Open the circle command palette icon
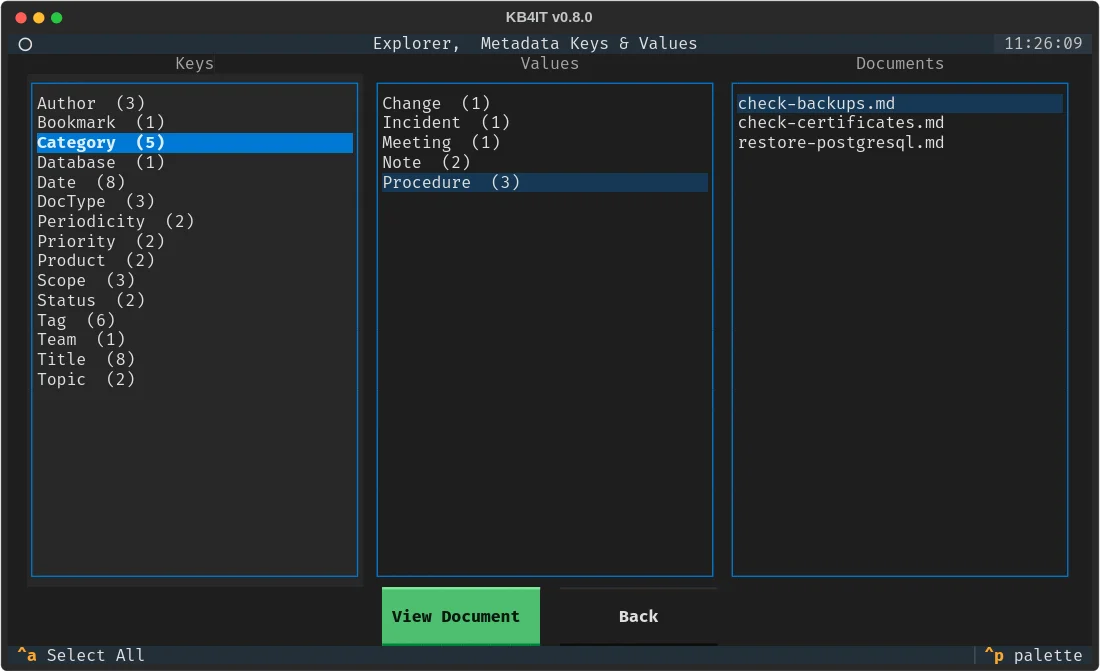This screenshot has height=671, width=1100. [25, 44]
